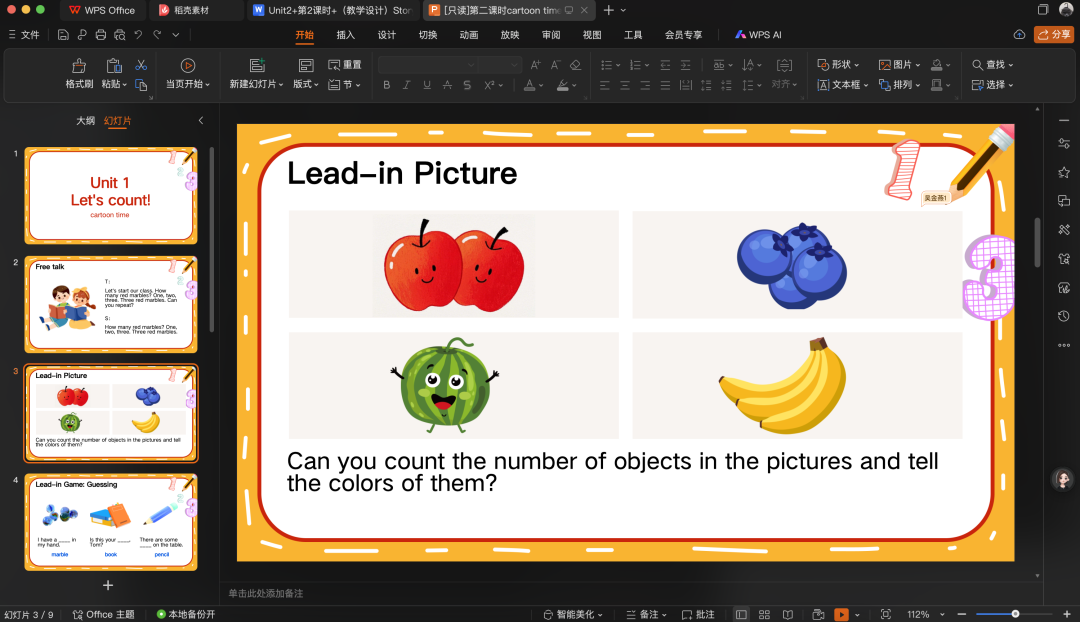Add a new slide with plus icon
Image resolution: width=1080 pixels, height=622 pixels.
(x=108, y=585)
